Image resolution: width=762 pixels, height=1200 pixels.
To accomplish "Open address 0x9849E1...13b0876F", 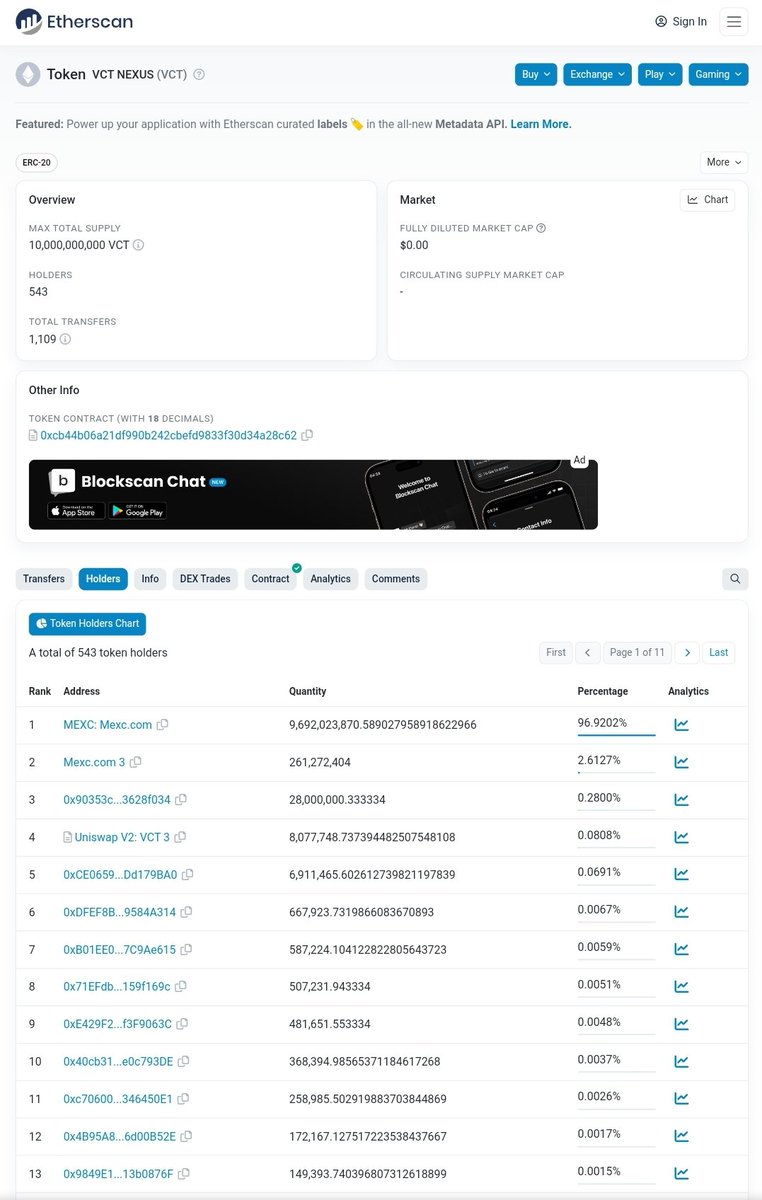I will (118, 1174).
